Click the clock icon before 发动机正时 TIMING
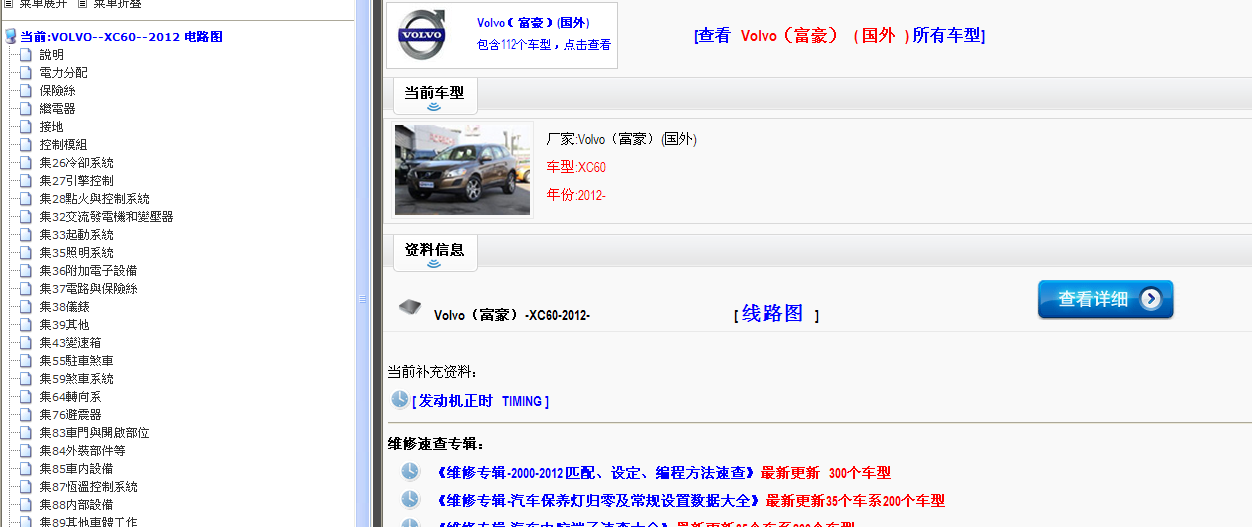 399,400
